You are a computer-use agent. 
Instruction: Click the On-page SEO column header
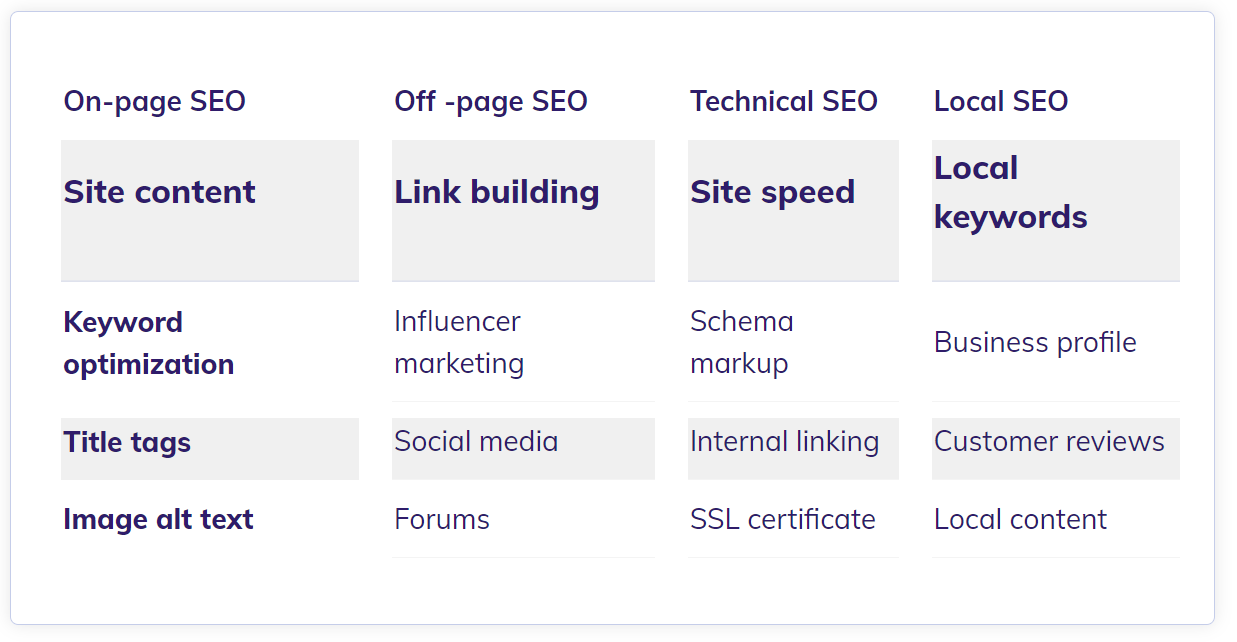click(154, 101)
